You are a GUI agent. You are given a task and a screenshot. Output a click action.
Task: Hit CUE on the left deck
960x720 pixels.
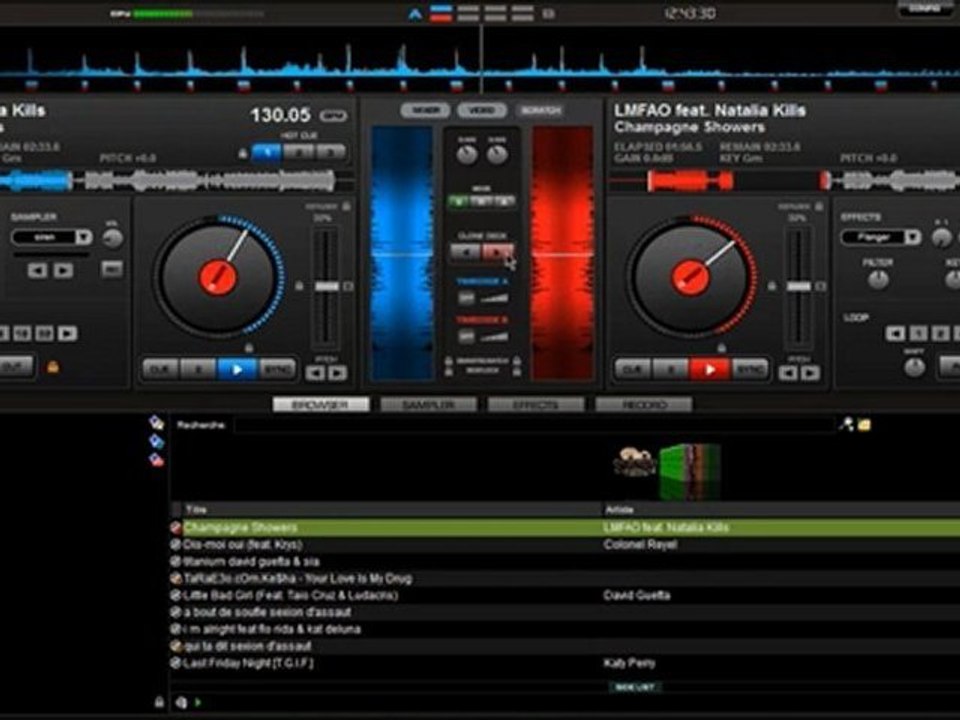[160, 369]
